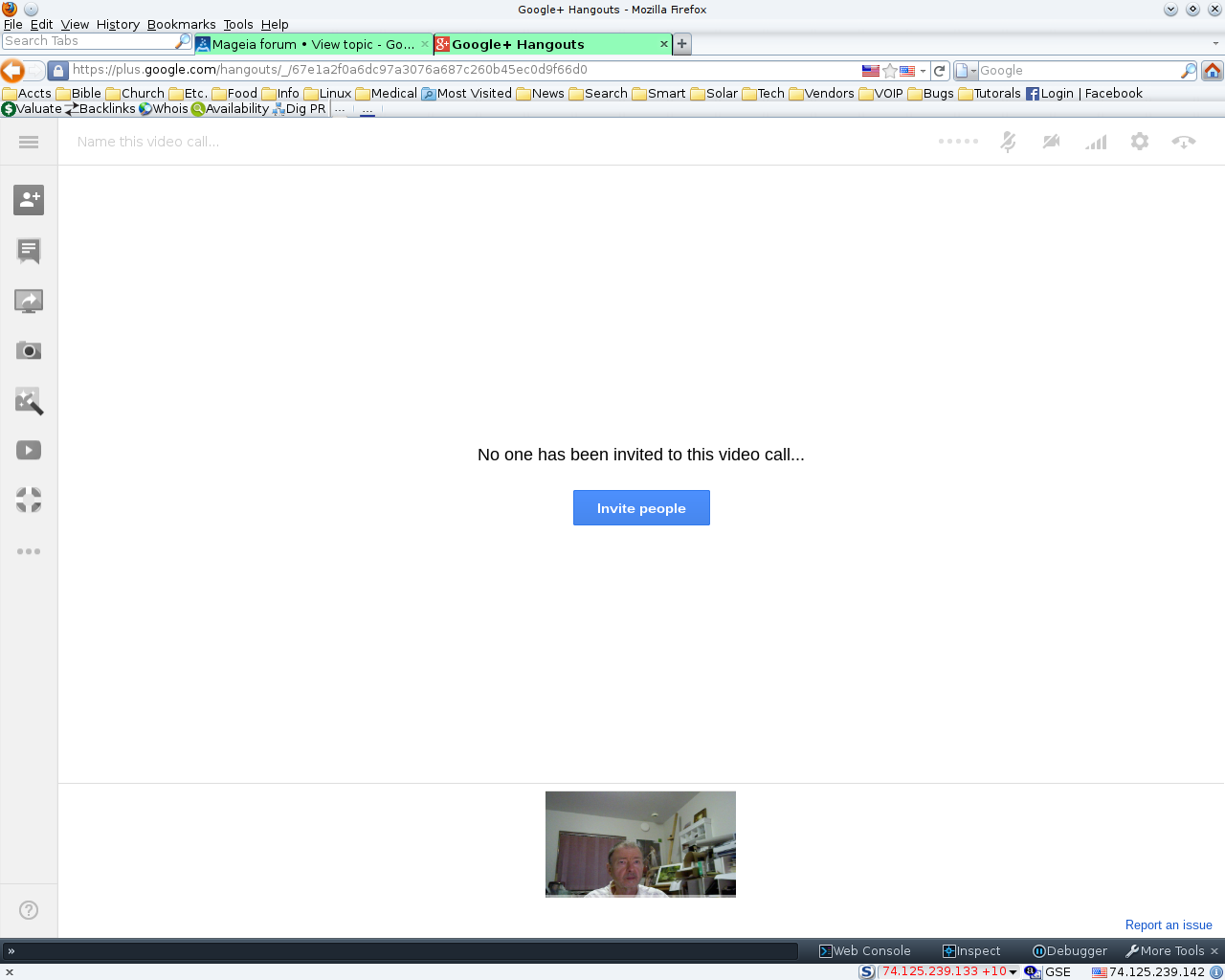This screenshot has height=980, width=1225.
Task: Start screen share from sidebar
Action: 29,301
